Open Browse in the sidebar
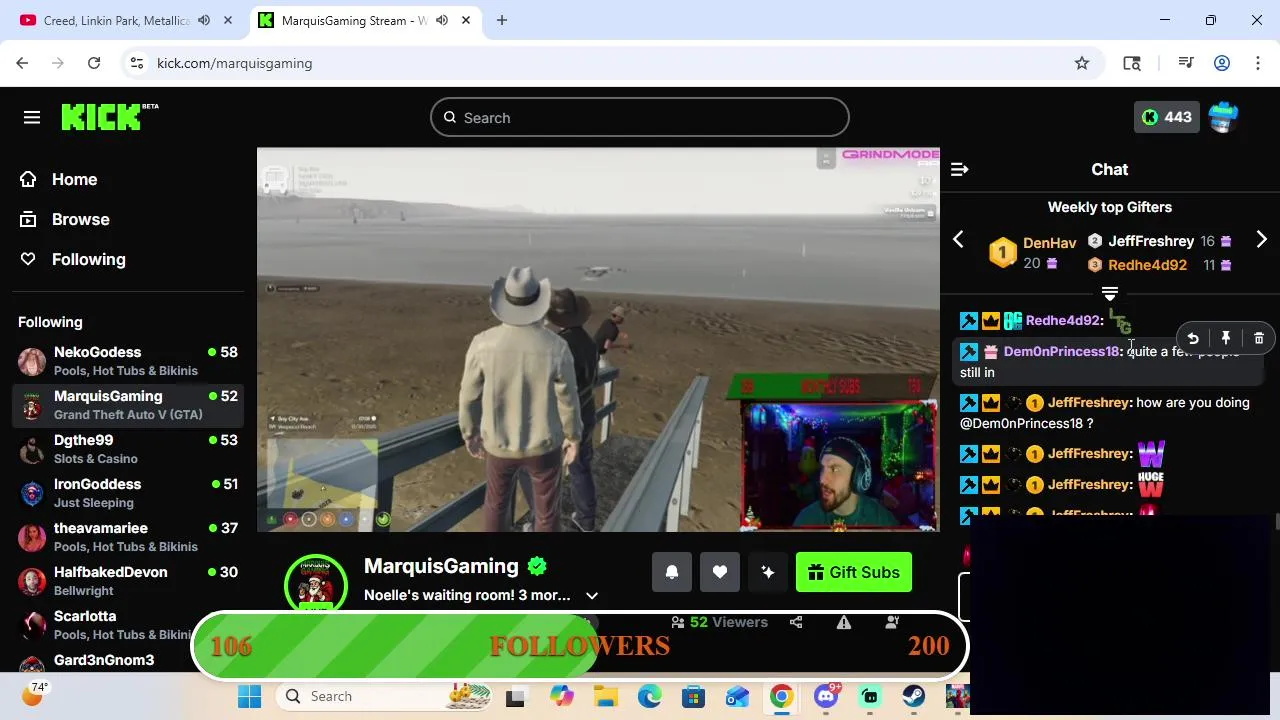 tap(65, 220)
